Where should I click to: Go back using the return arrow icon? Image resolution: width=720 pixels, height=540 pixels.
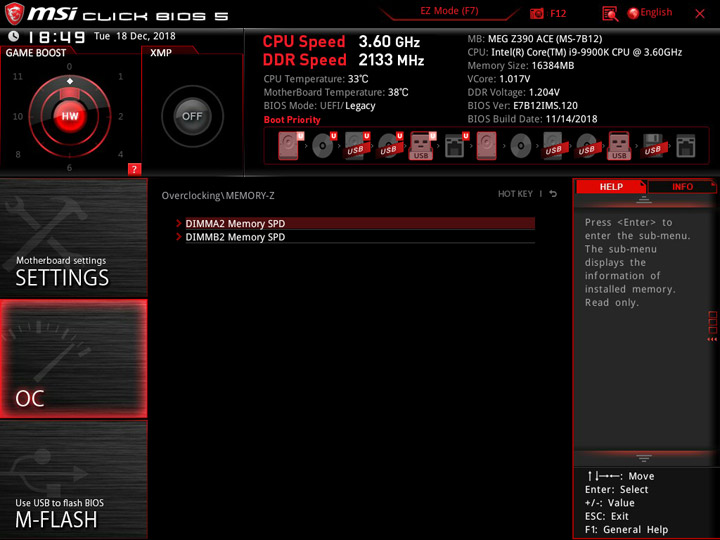pyautogui.click(x=553, y=194)
